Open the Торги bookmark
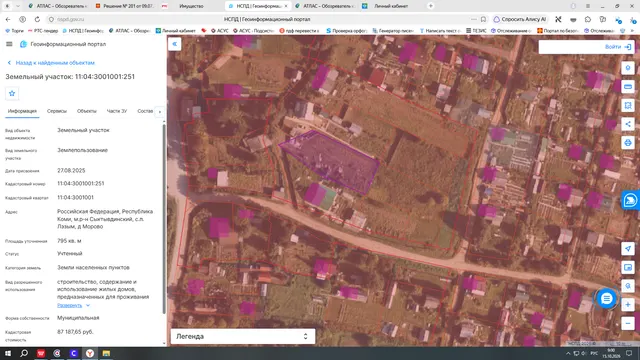Image resolution: width=640 pixels, height=360 pixels. point(15,31)
